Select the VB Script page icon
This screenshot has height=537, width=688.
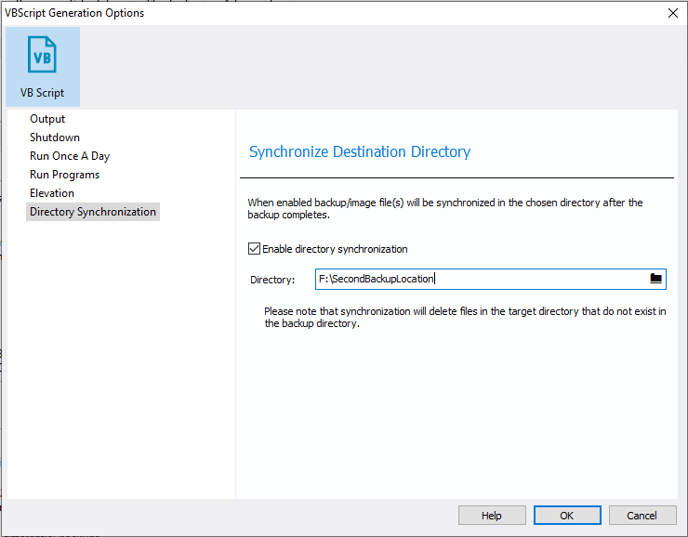click(x=43, y=67)
